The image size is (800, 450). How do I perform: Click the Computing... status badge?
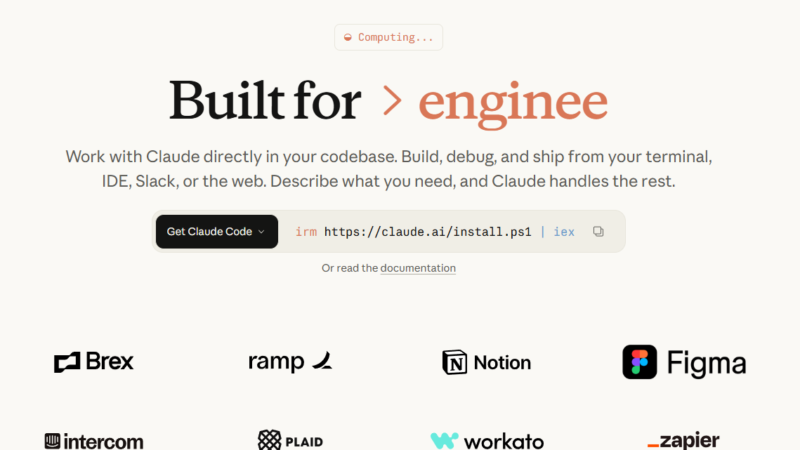tap(388, 37)
